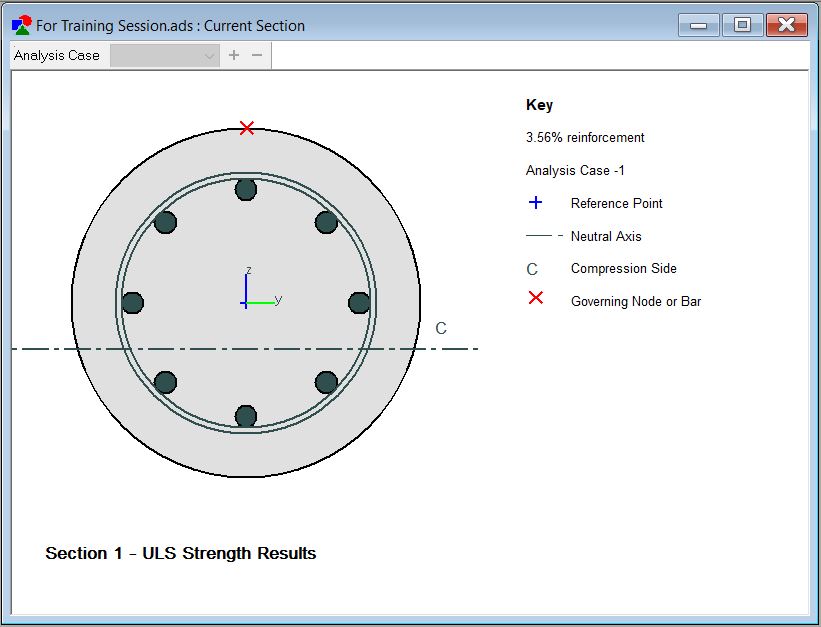
Task: Select the leftmost reinforcement bar
Action: (x=132, y=303)
